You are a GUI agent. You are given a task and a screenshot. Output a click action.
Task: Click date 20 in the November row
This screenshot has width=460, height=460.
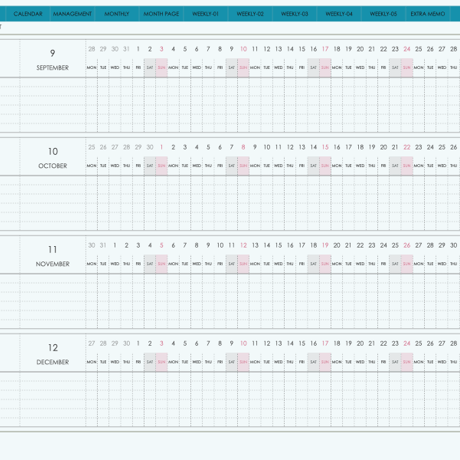337,245
